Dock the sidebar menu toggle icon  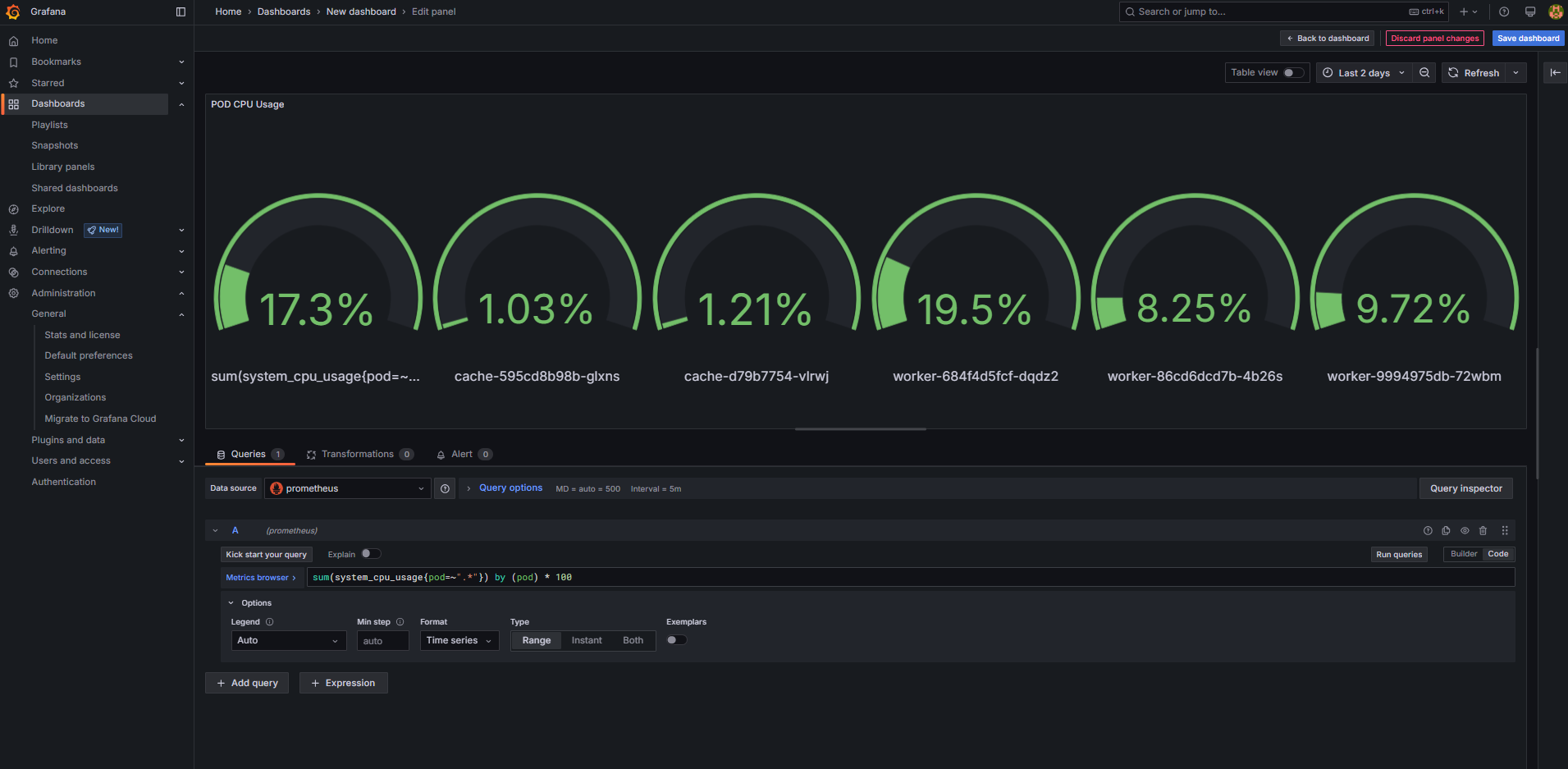tap(181, 11)
